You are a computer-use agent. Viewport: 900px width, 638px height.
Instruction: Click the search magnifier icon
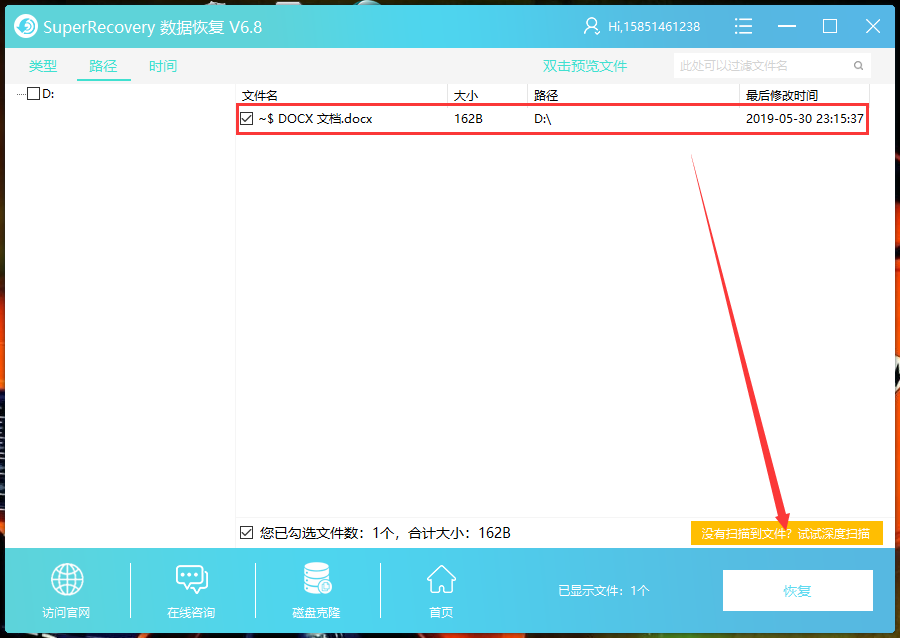[858, 65]
